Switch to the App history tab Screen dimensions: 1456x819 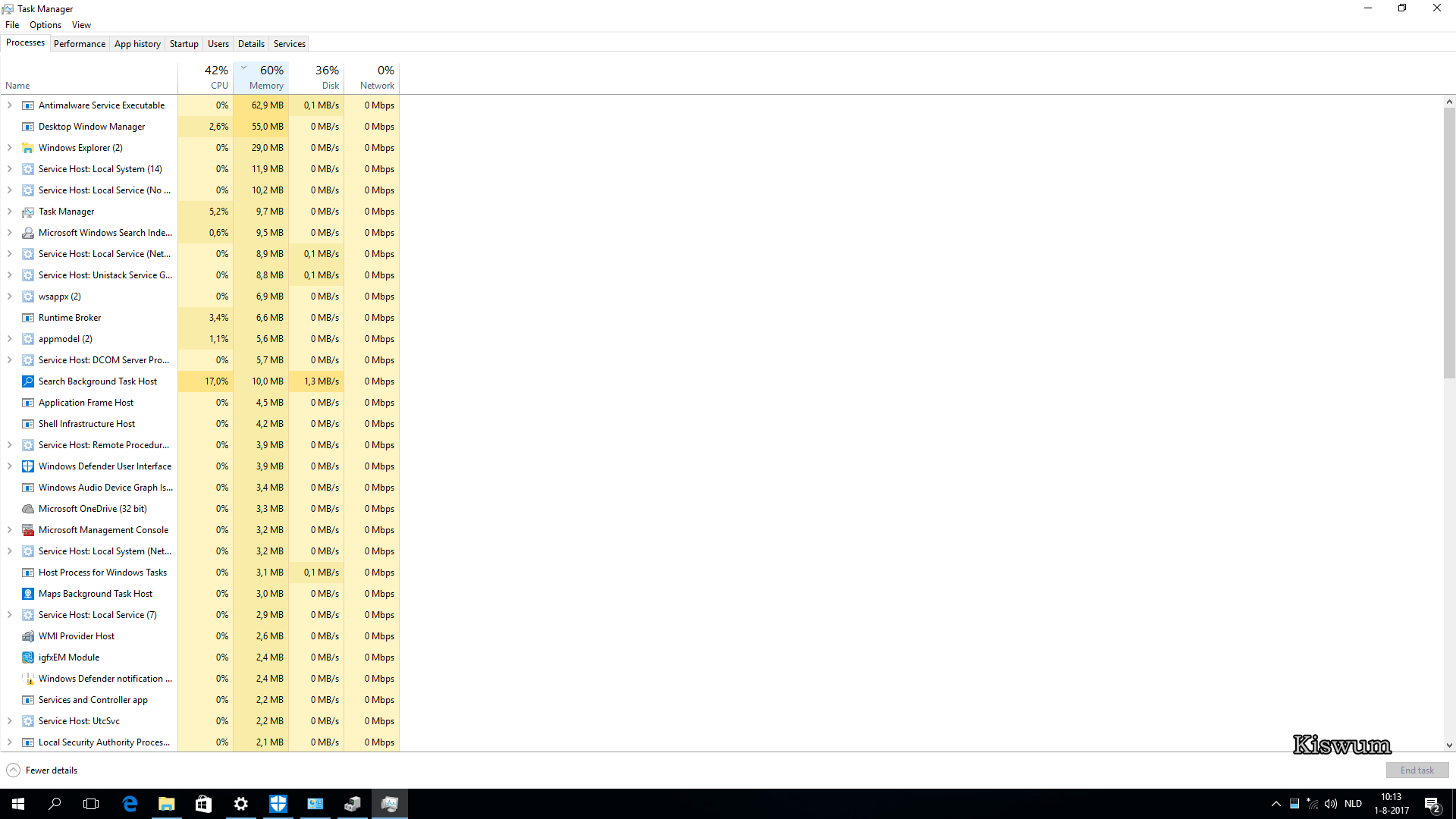137,44
